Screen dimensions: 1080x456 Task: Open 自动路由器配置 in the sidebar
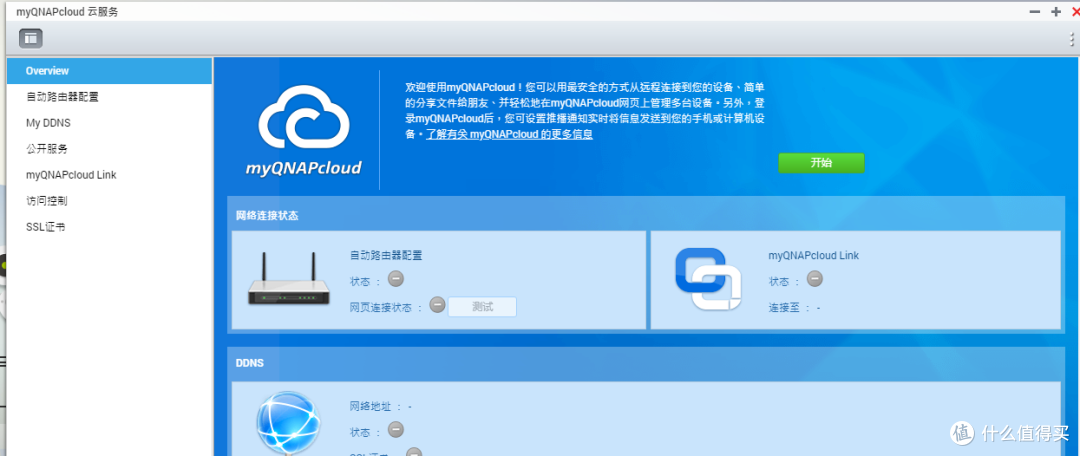[110, 97]
